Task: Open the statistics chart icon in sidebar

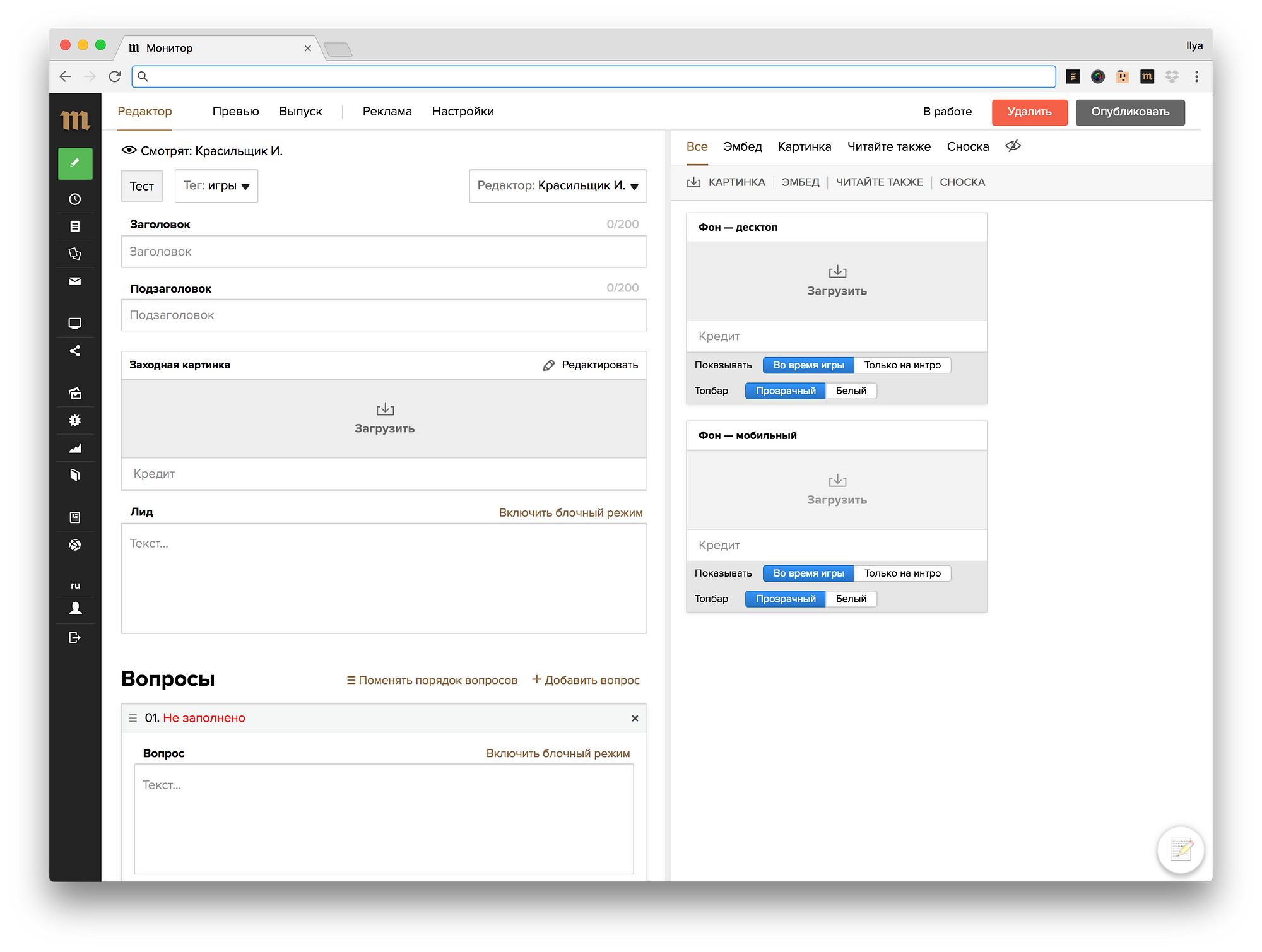Action: point(75,448)
